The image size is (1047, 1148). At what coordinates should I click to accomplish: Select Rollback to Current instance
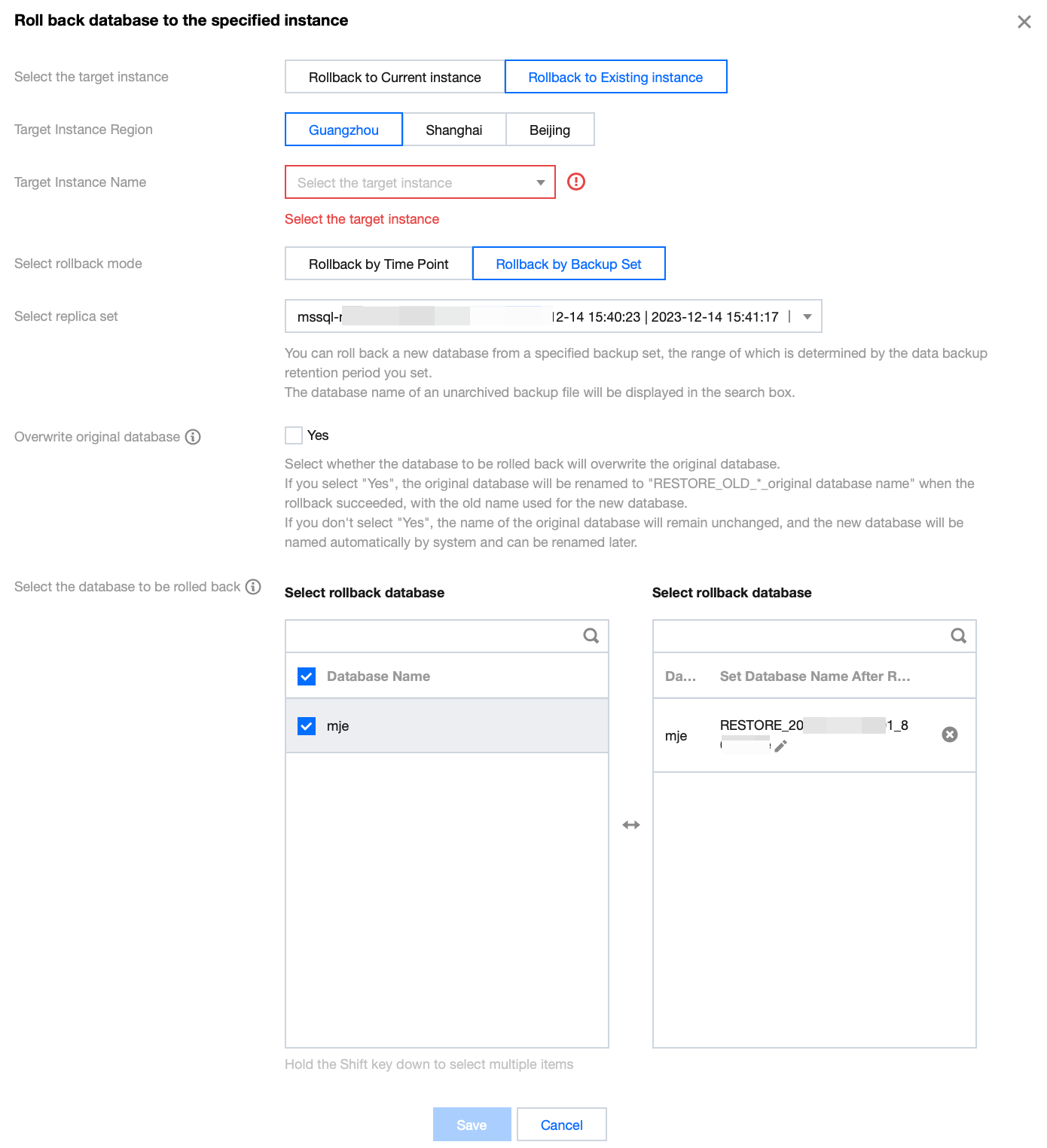395,77
